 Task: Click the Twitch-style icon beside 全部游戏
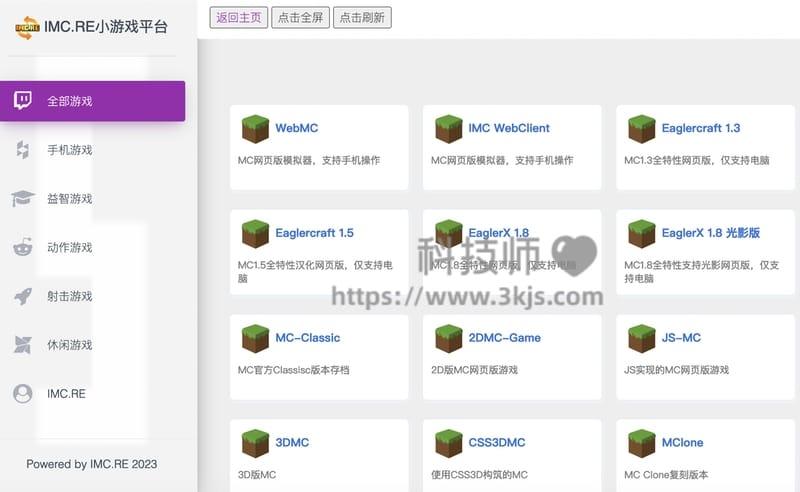(x=22, y=101)
